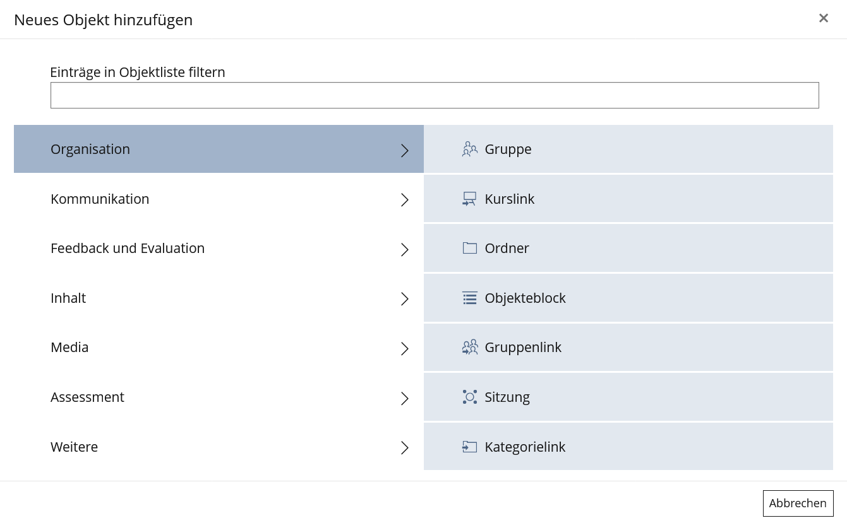The image size is (847, 523).
Task: Click the Ordner folder icon
Action: click(x=469, y=248)
